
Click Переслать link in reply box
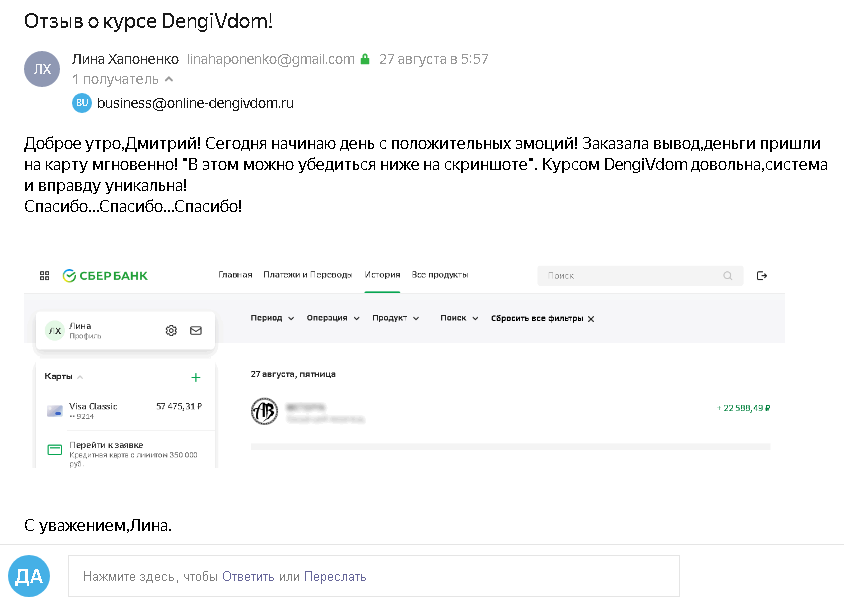click(335, 577)
